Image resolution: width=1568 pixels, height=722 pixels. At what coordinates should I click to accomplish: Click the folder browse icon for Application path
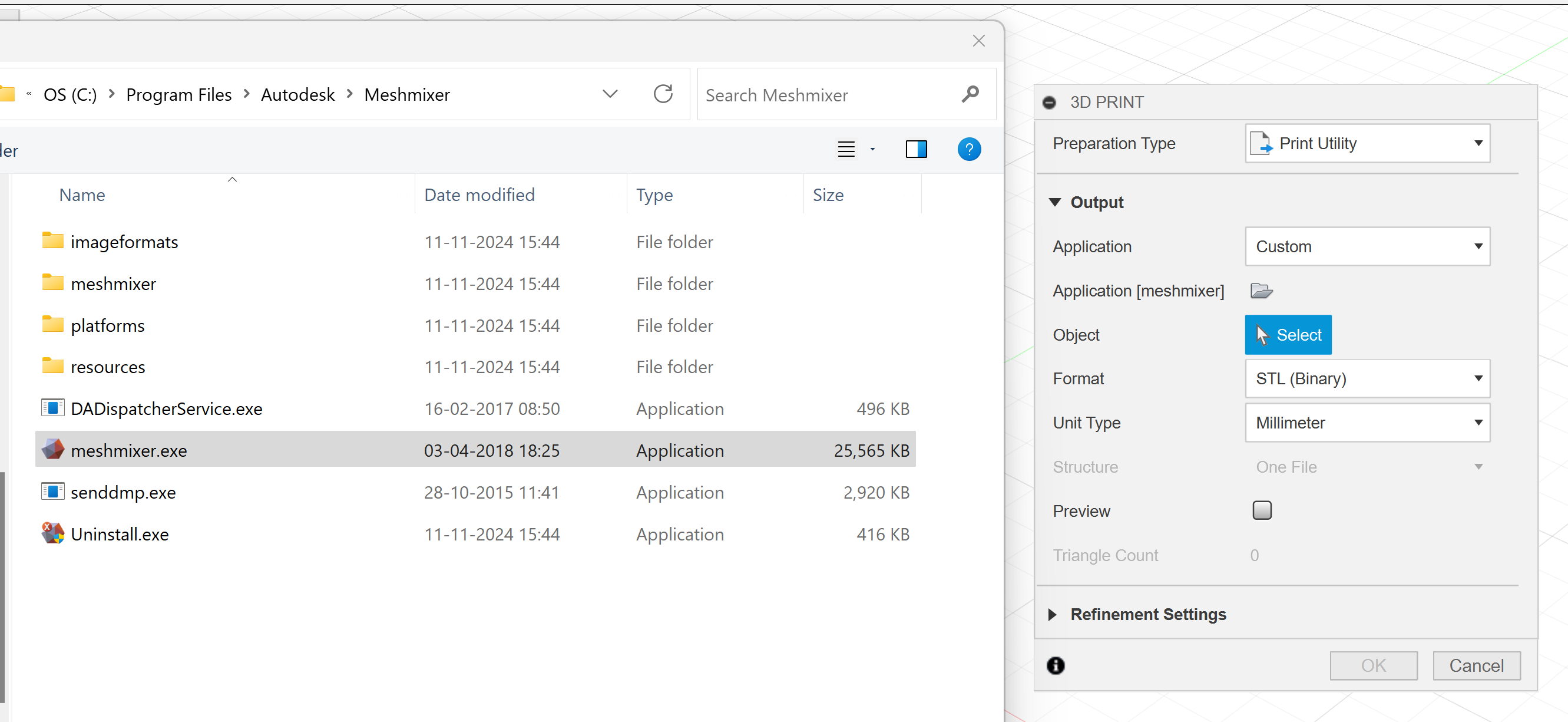coord(1261,291)
